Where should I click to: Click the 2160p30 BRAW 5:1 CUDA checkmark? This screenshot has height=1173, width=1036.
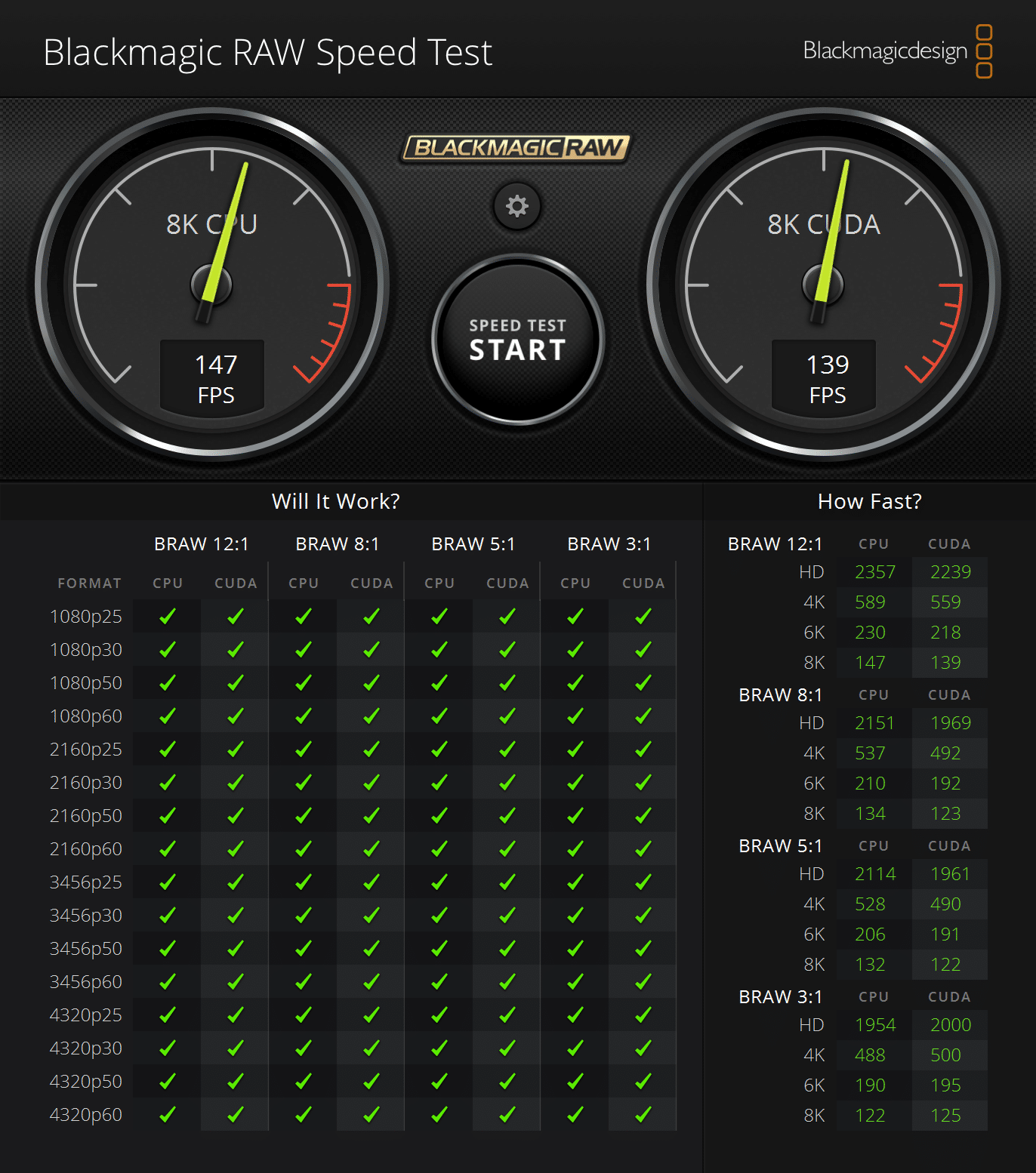[x=507, y=783]
